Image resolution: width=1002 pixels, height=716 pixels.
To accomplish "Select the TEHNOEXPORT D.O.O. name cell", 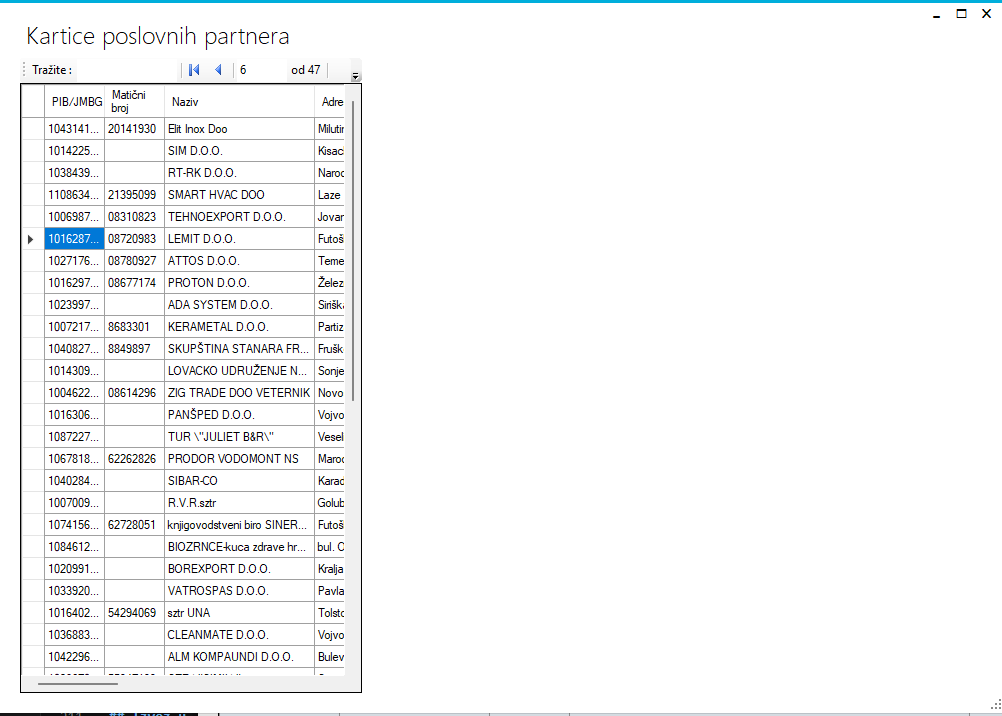I will click(238, 217).
